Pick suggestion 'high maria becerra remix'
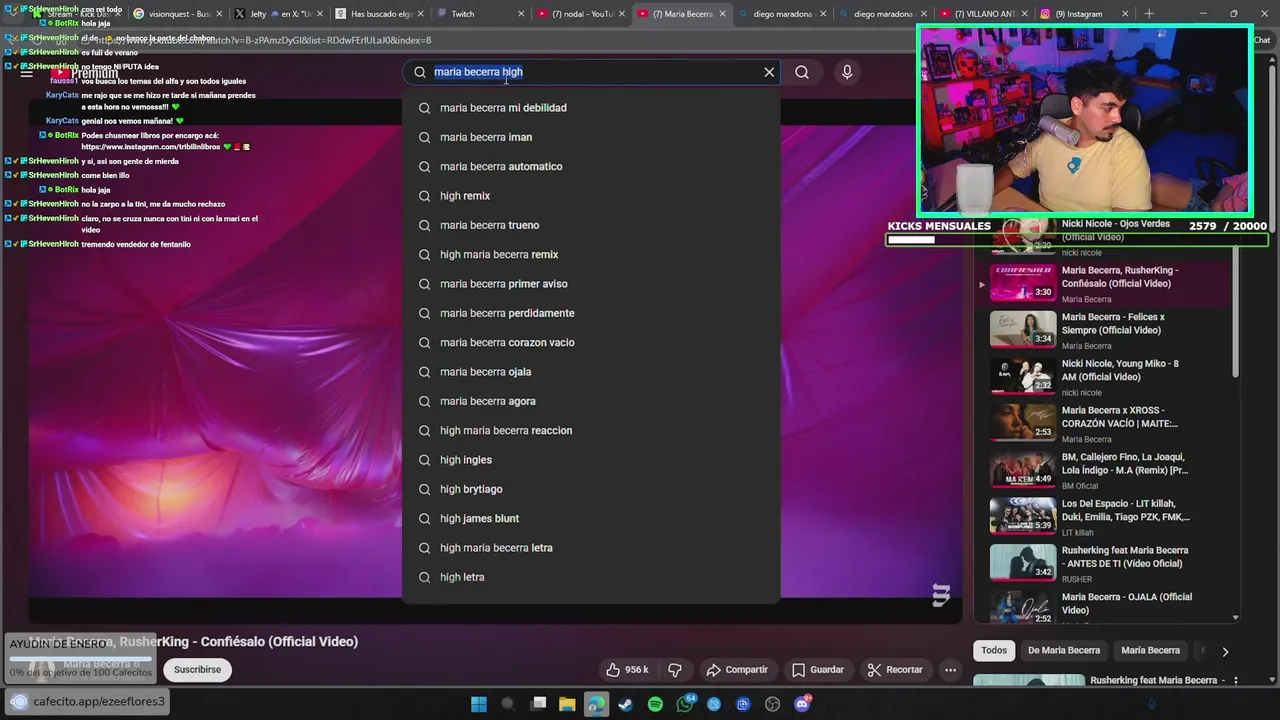1280x720 pixels. 591,254
